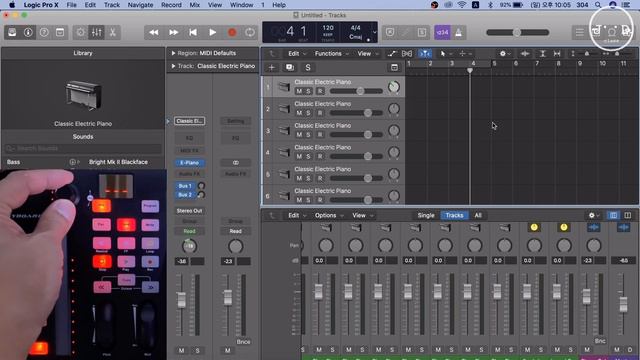Click the Stereo Out output slot
The image size is (640, 360).
[x=189, y=211]
